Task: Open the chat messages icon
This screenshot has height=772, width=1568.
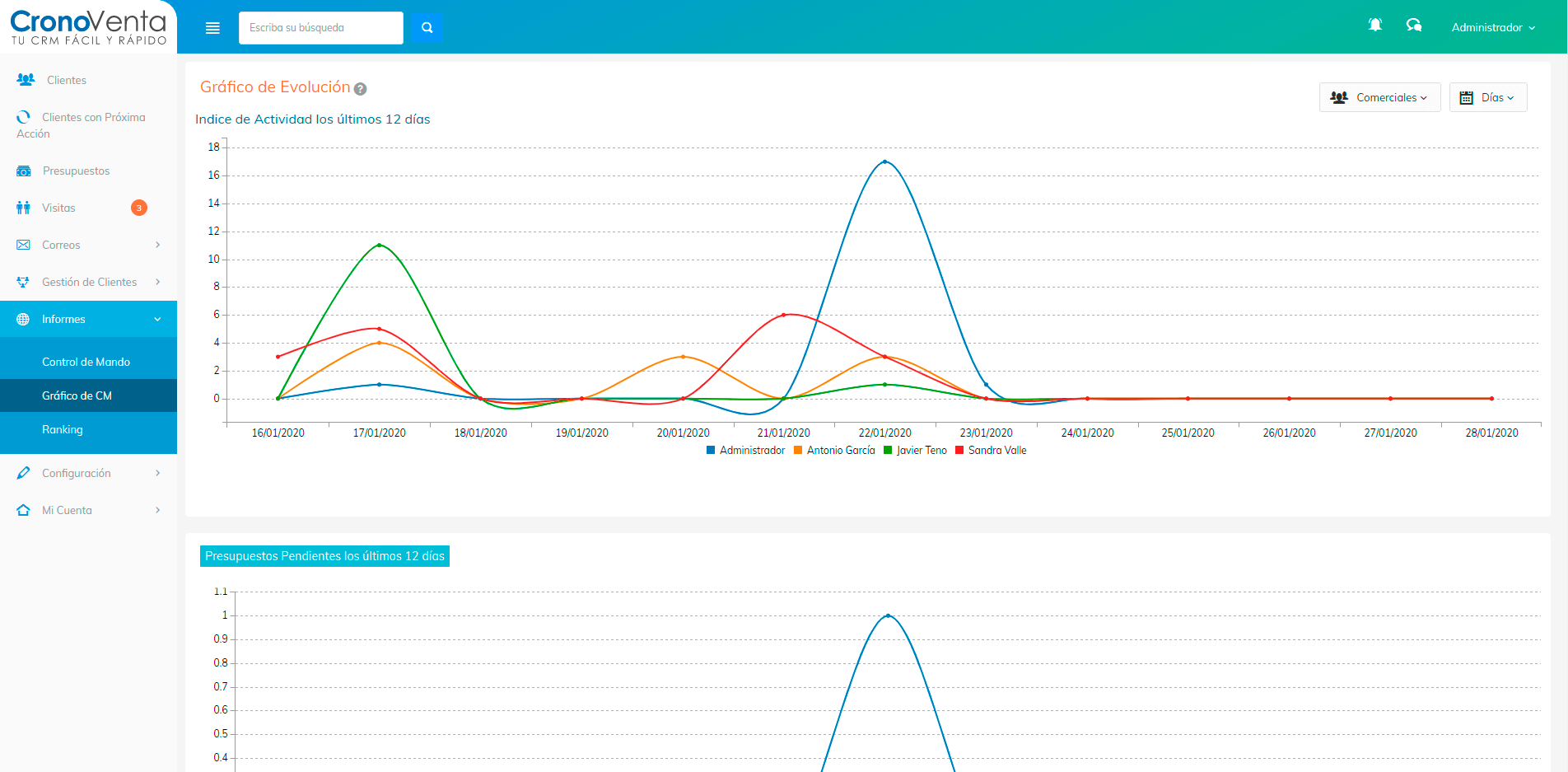Action: point(1414,25)
